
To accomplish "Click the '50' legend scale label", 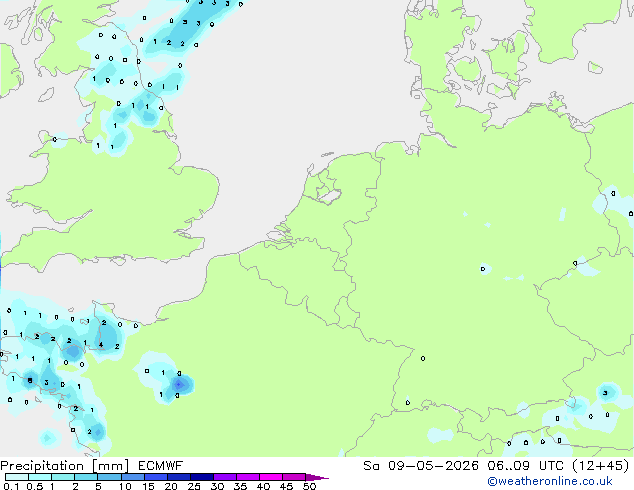I will coord(309,486).
